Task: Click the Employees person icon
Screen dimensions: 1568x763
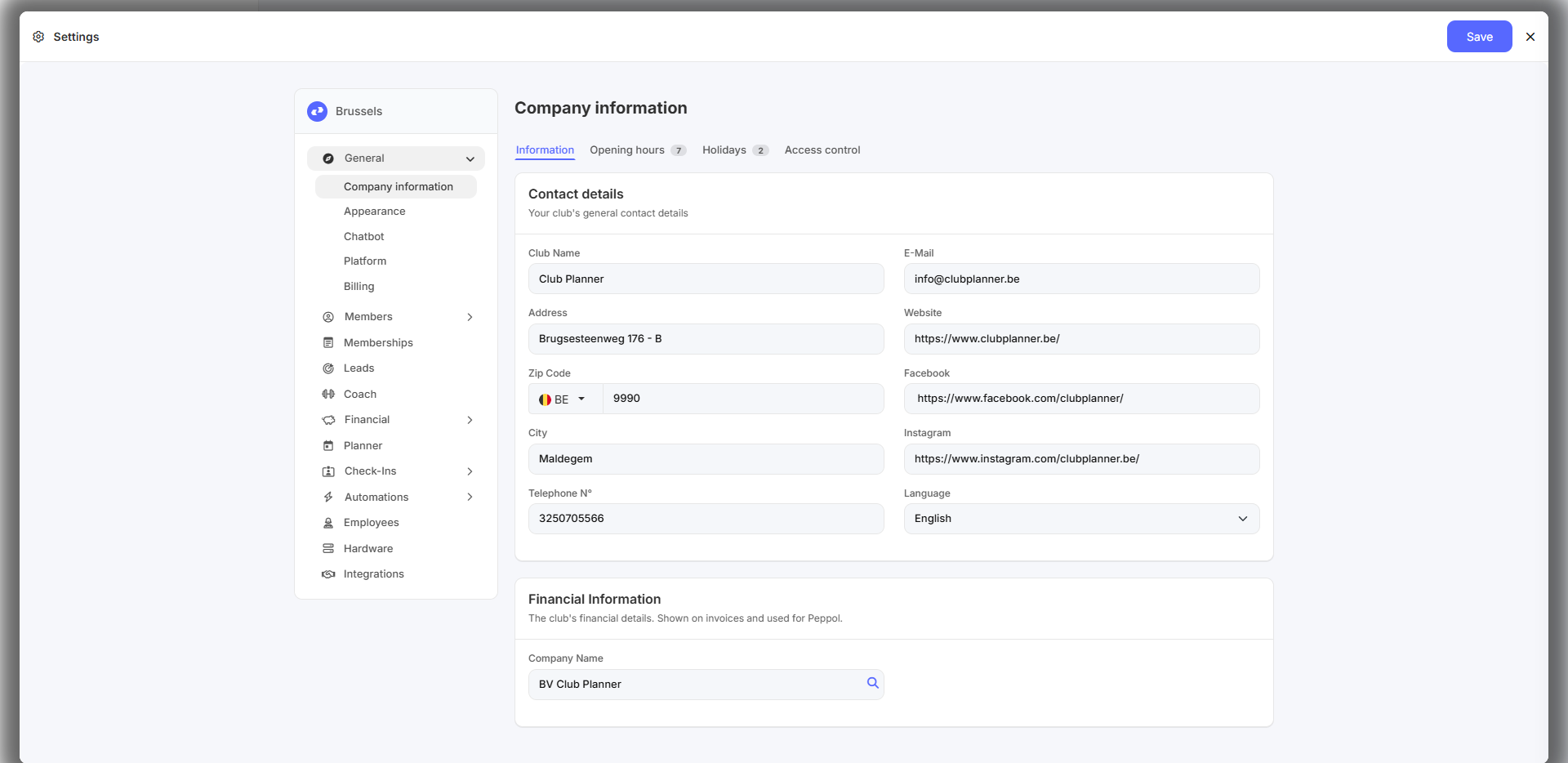Action: point(328,523)
